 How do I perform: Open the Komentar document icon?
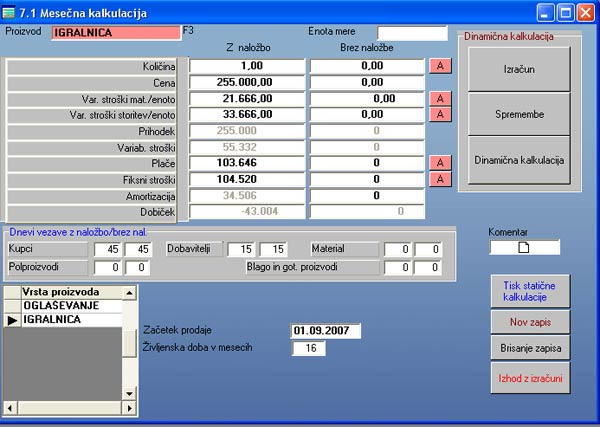[523, 248]
